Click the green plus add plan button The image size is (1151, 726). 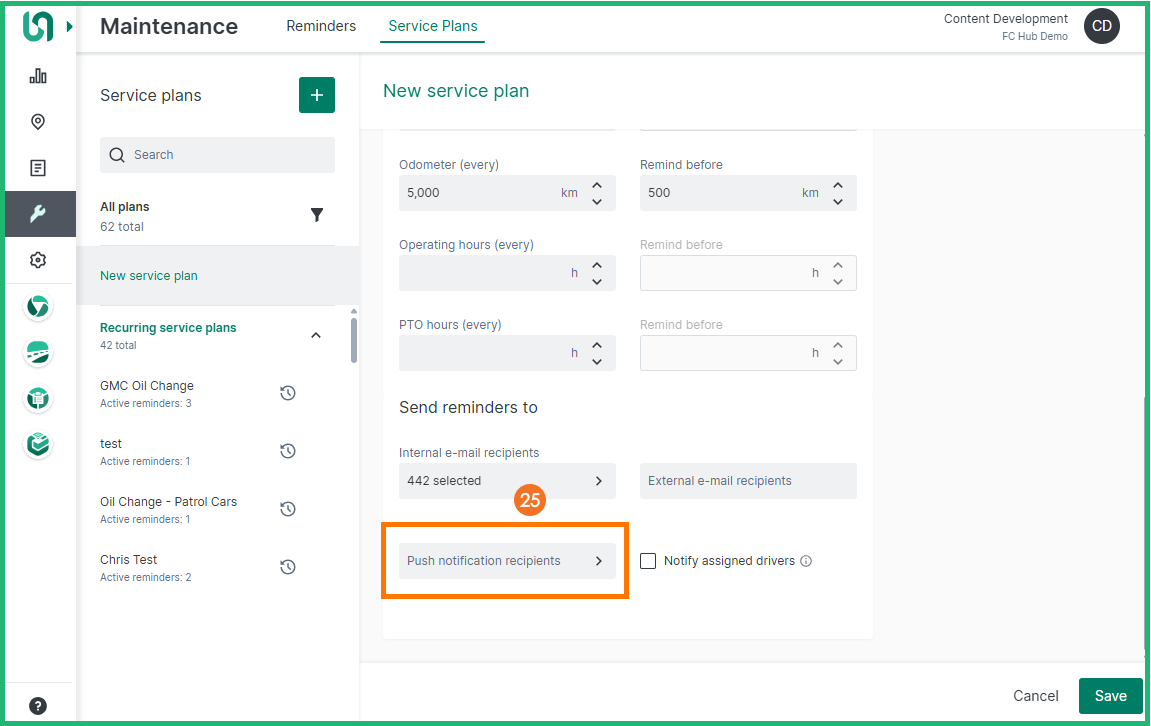317,95
